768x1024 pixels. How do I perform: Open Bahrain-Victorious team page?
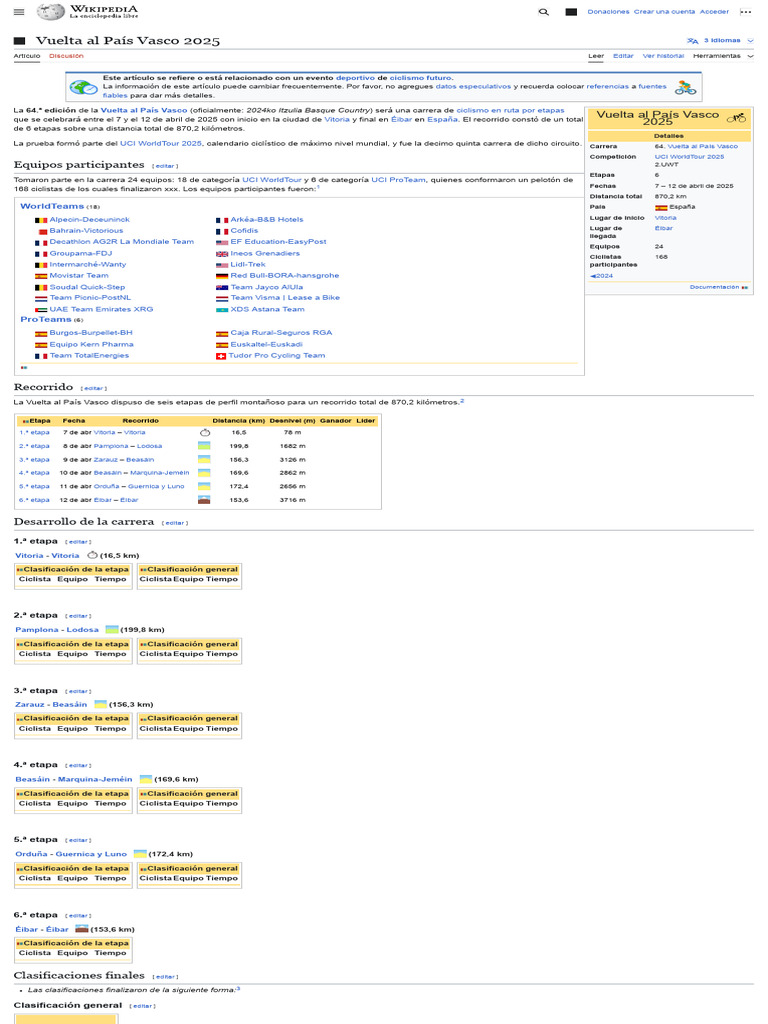tap(86, 231)
